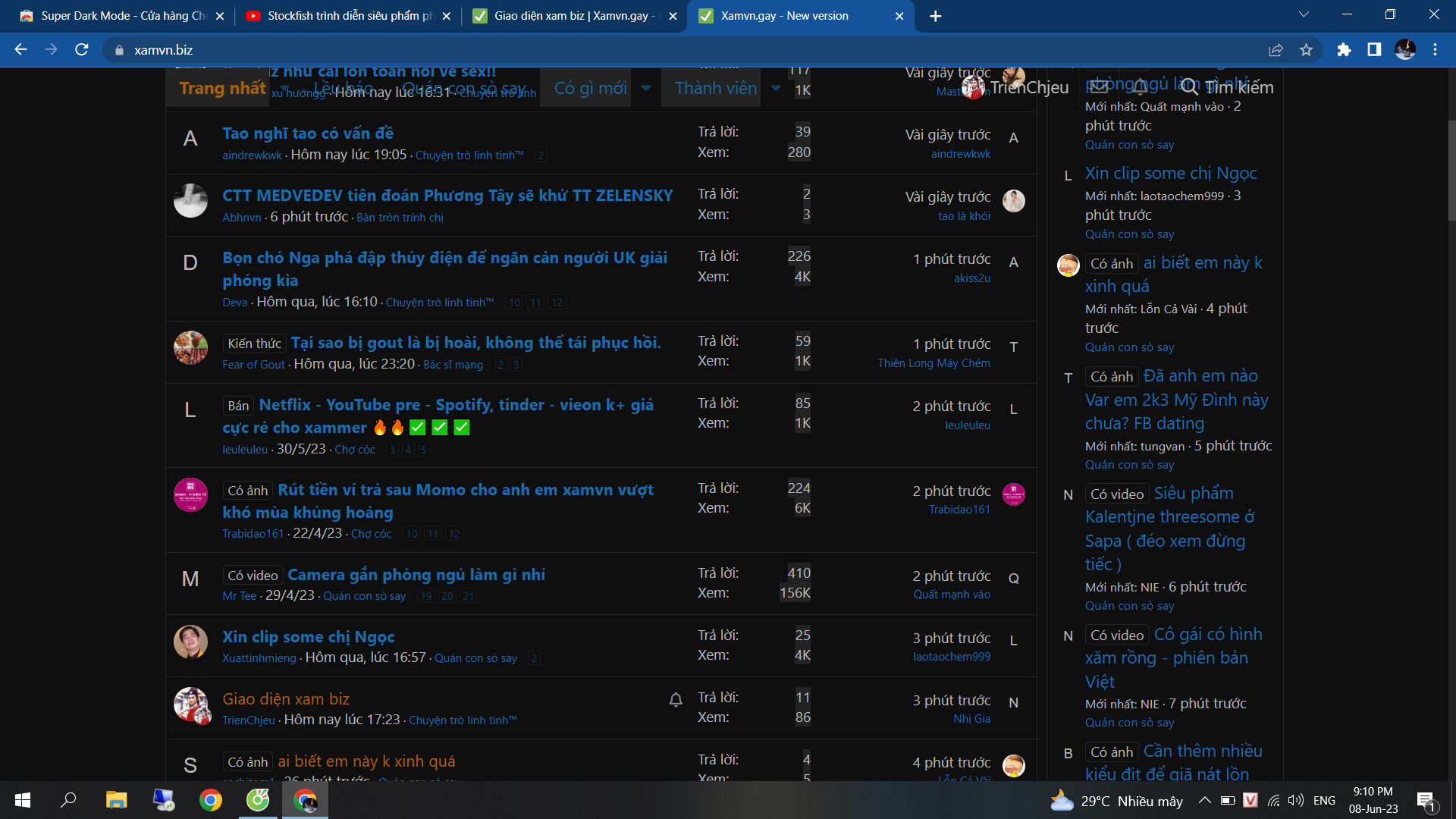
Task: Click the watch bell on Giao diện xam biz
Action: pos(676,700)
